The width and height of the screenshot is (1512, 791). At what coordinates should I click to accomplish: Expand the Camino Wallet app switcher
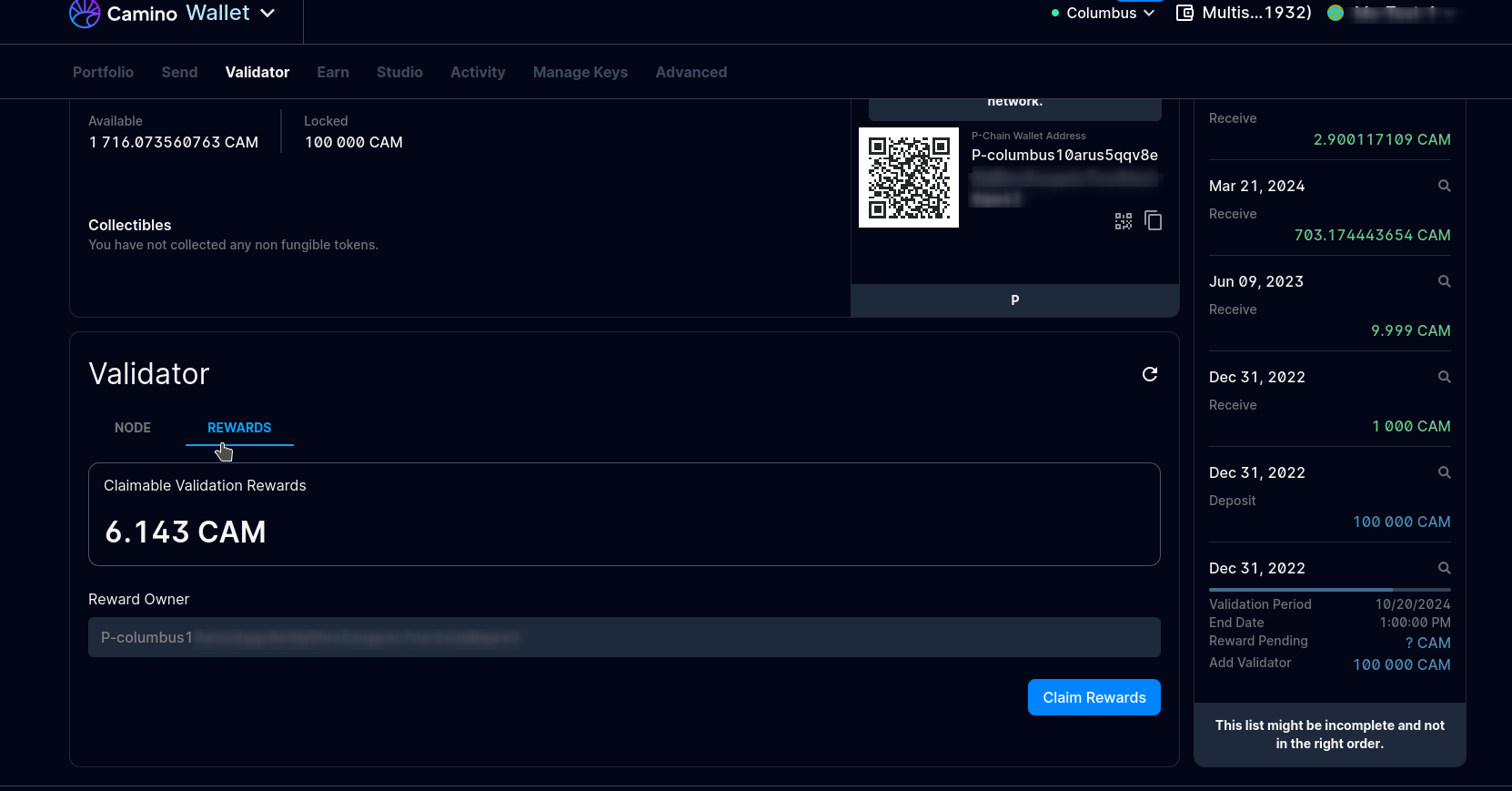[x=267, y=13]
